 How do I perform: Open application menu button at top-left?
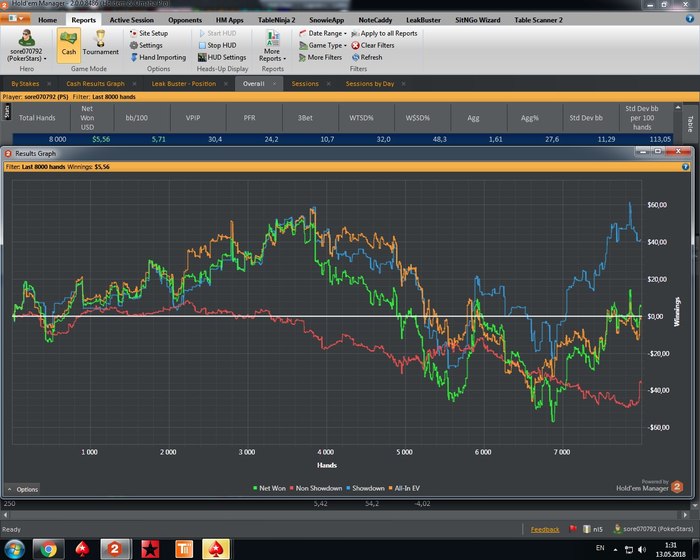tap(16, 19)
